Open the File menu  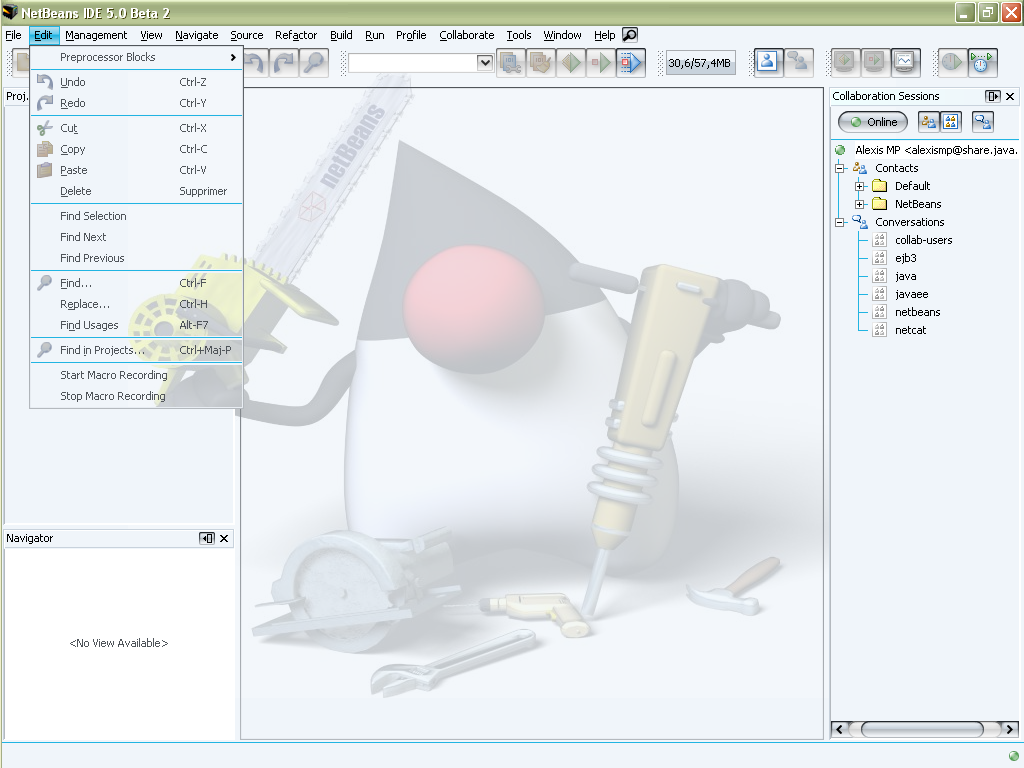pos(13,35)
